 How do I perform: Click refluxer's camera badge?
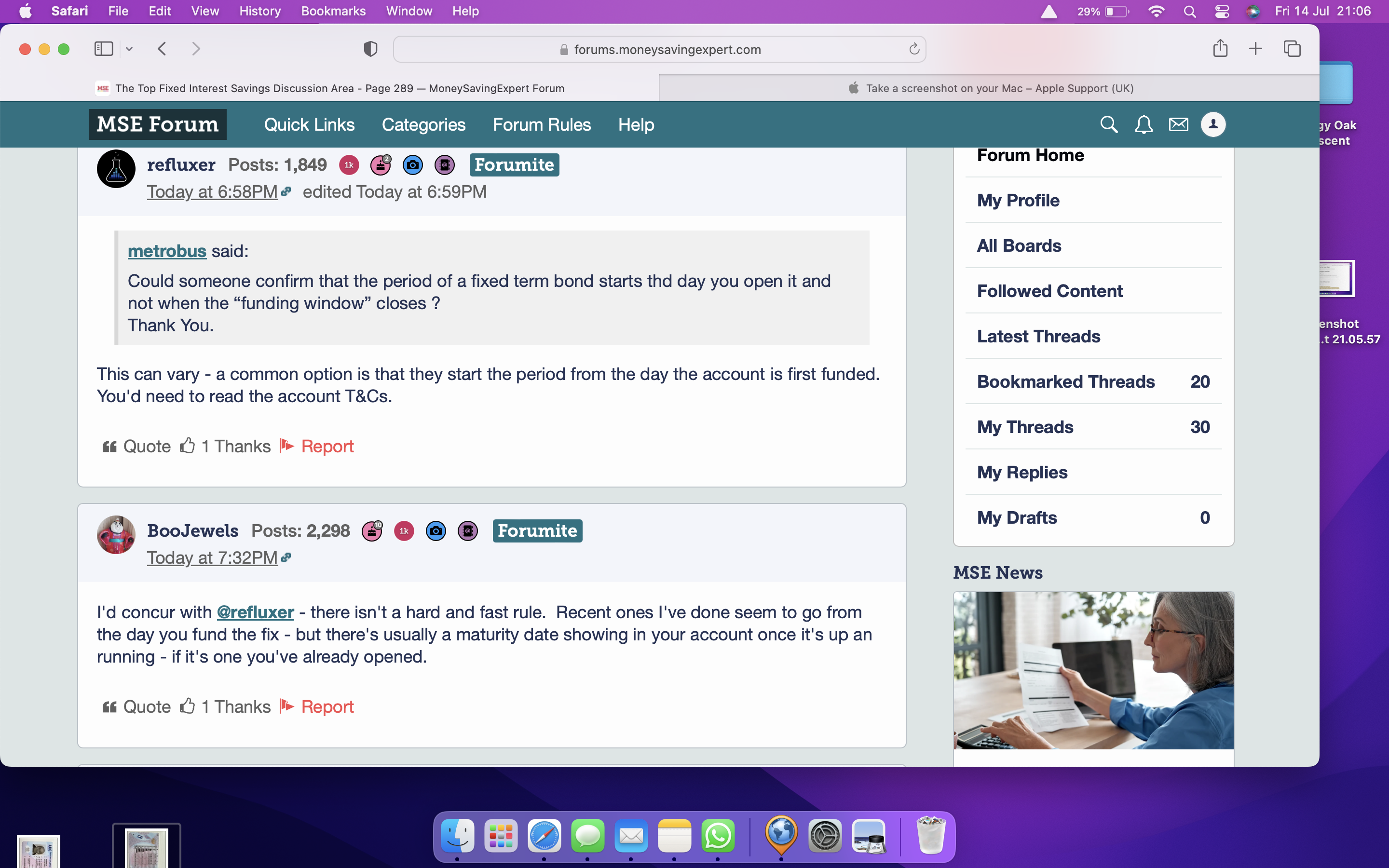413,165
